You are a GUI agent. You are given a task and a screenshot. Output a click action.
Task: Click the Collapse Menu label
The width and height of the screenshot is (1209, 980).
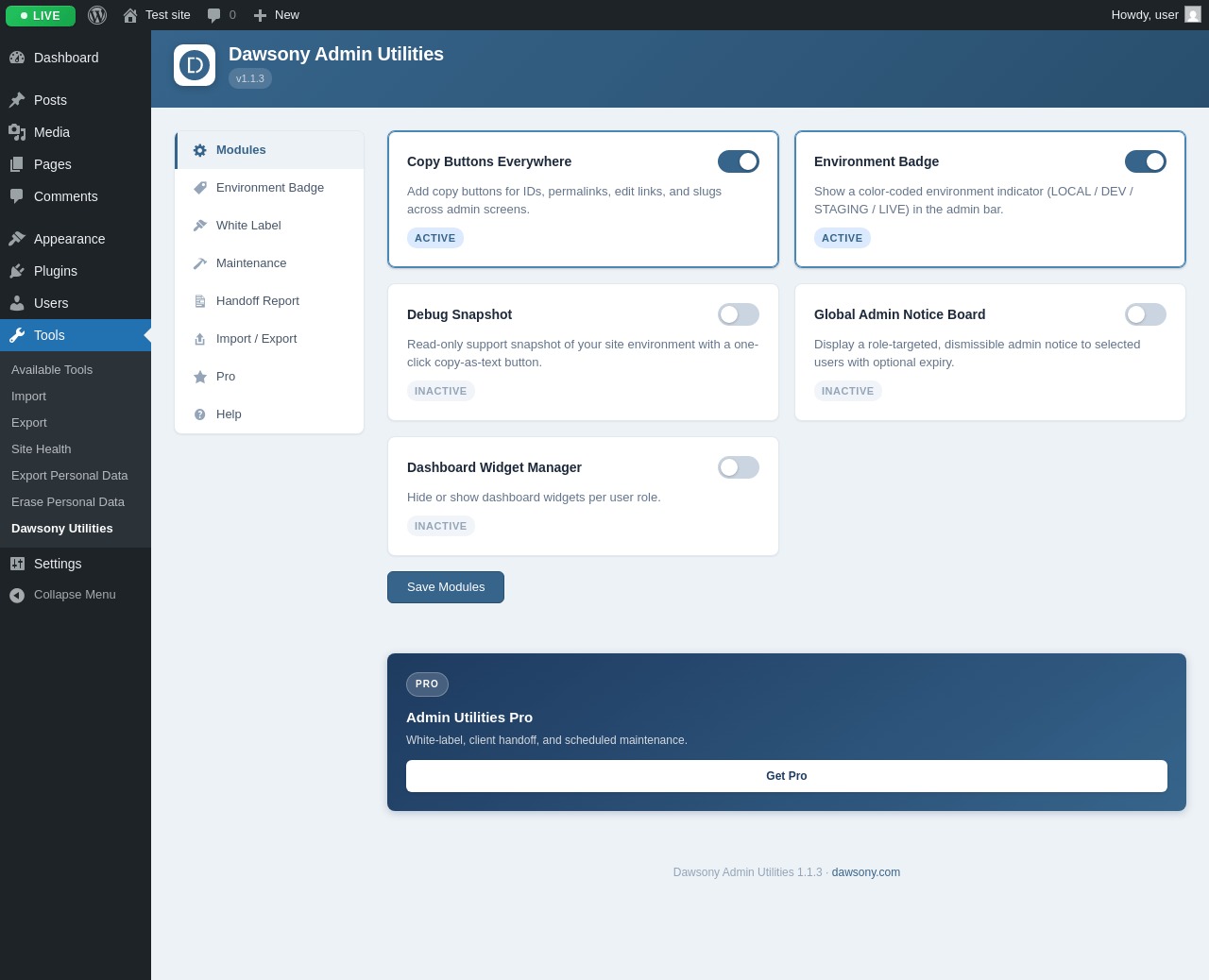coord(75,595)
